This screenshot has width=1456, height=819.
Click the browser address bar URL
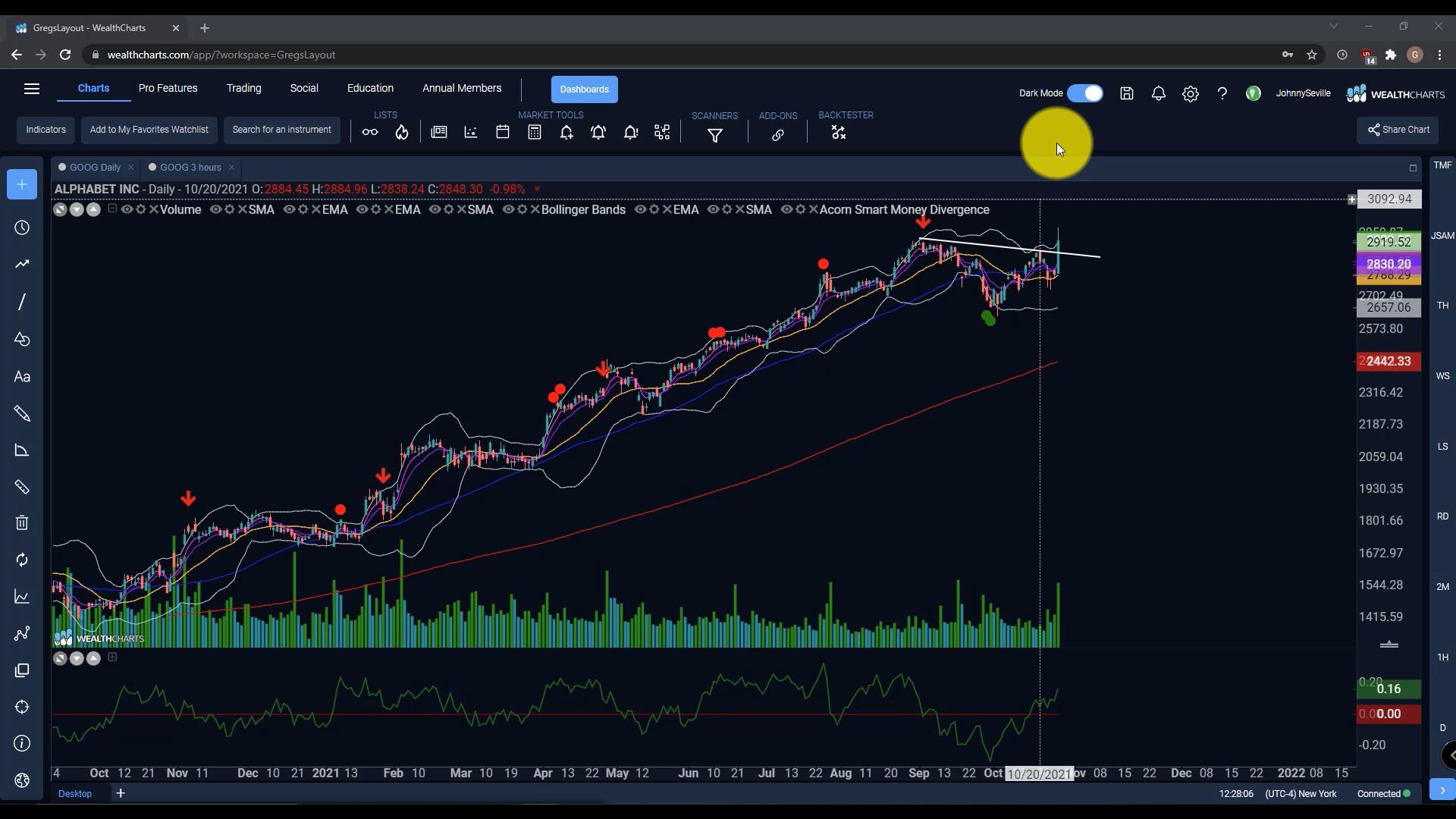point(221,55)
